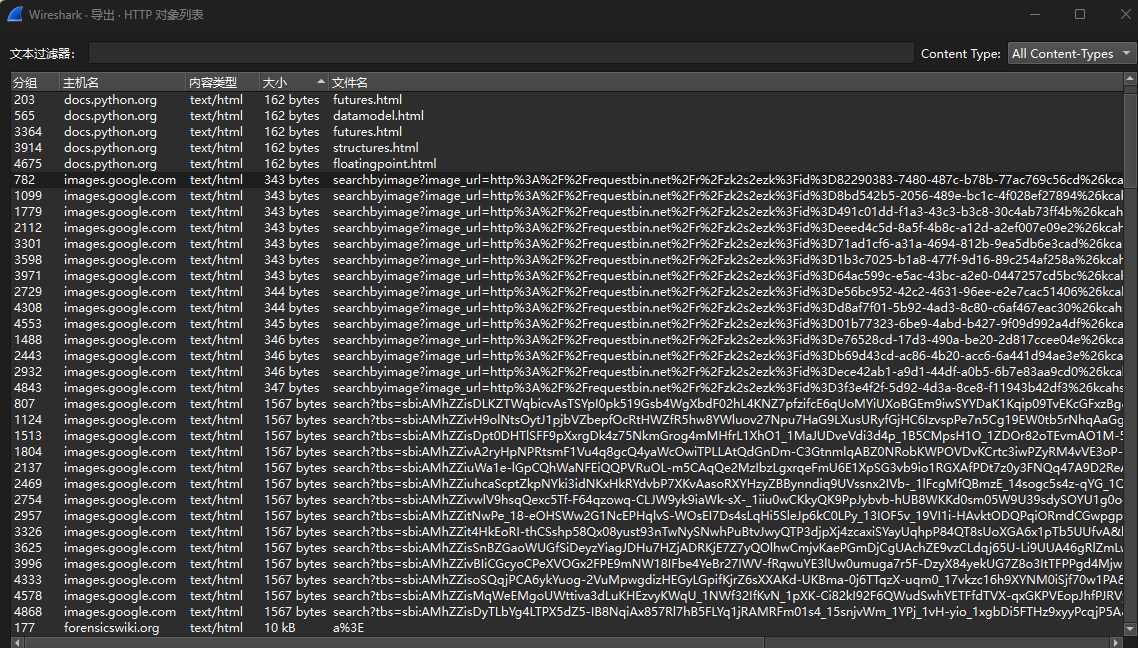The image size is (1138, 648).
Task: Select packet number 4868 row
Action: point(567,611)
